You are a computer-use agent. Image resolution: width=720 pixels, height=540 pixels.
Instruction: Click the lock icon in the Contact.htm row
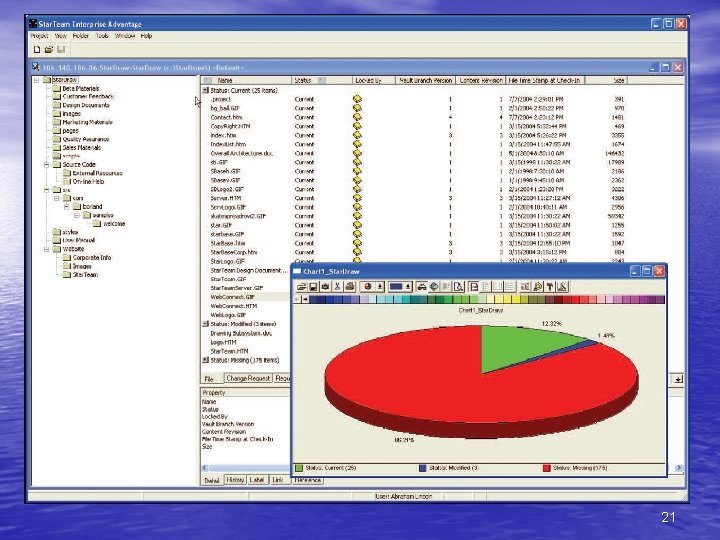point(357,117)
